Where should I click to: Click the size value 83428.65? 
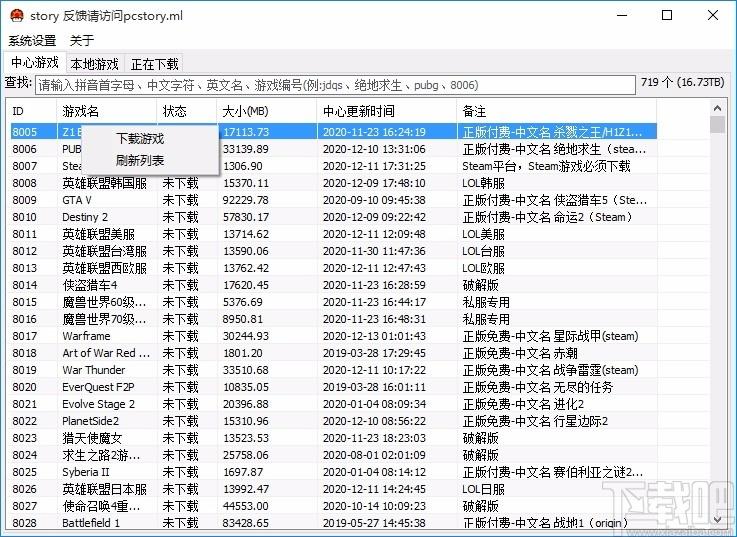point(245,523)
